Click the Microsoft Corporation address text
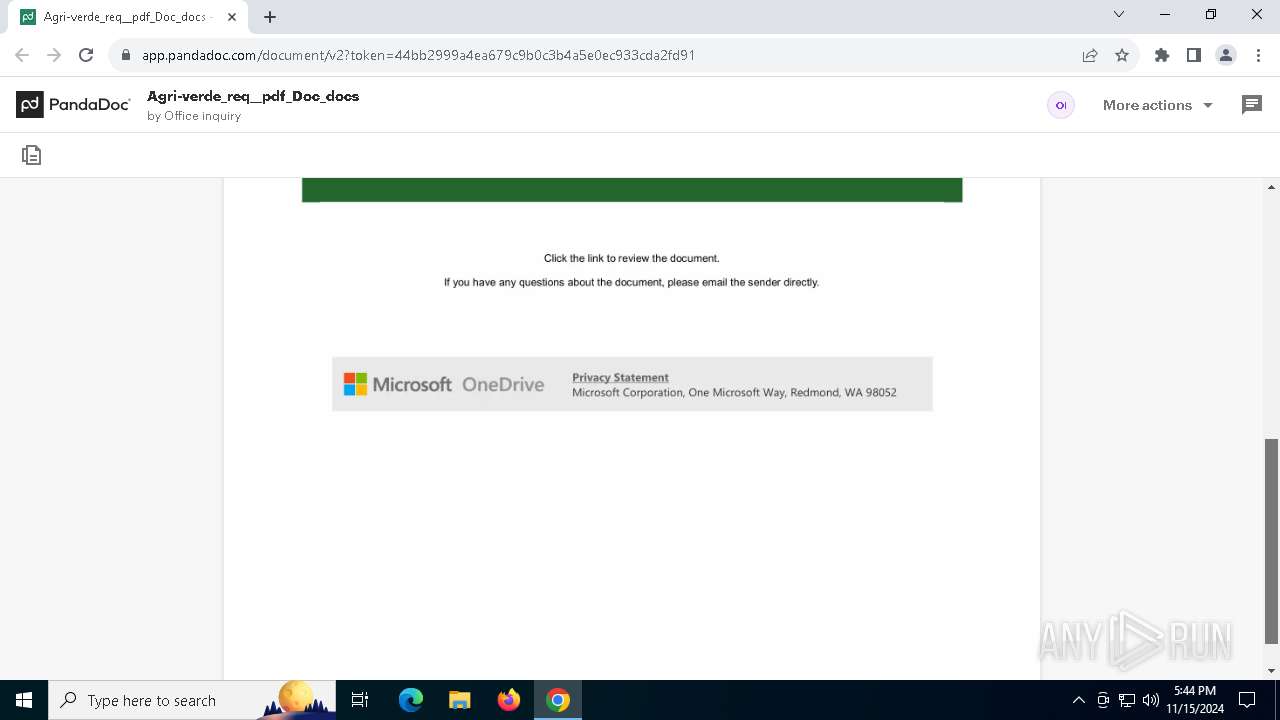1280x720 pixels. 734,392
